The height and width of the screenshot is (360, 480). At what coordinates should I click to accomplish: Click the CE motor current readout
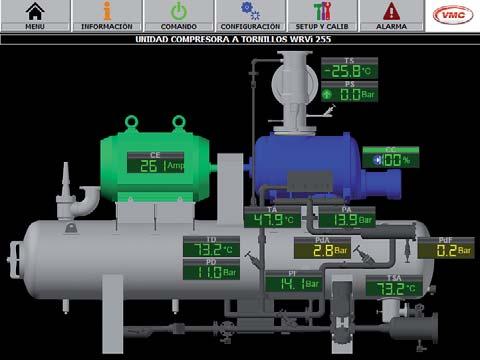click(155, 162)
